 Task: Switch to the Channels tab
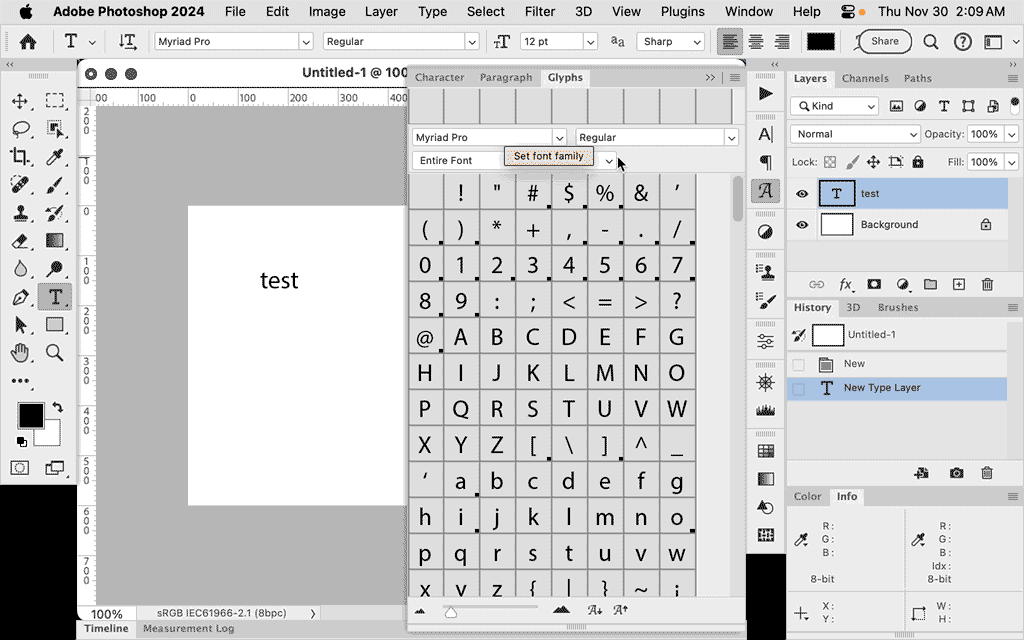tap(865, 78)
